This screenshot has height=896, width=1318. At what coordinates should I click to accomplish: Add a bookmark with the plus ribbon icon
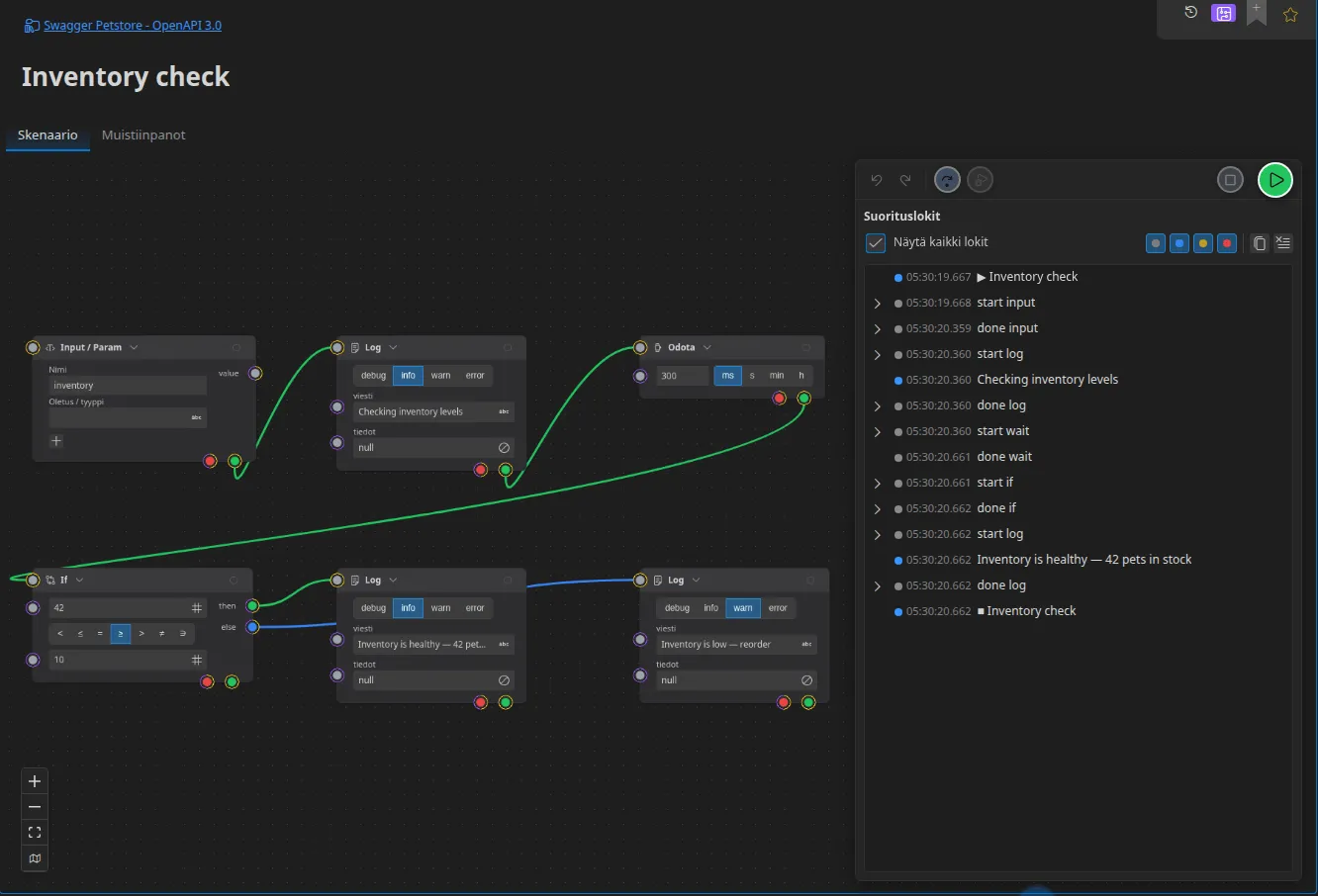coord(1257,12)
